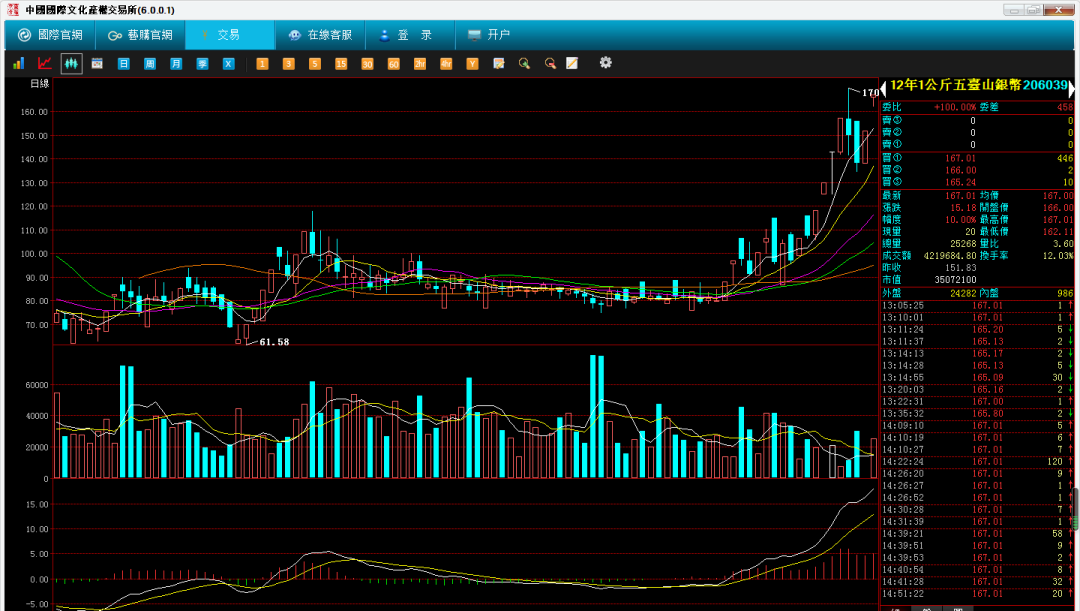Select quarterly (季) period button
Image resolution: width=1080 pixels, height=611 pixels.
(202, 63)
